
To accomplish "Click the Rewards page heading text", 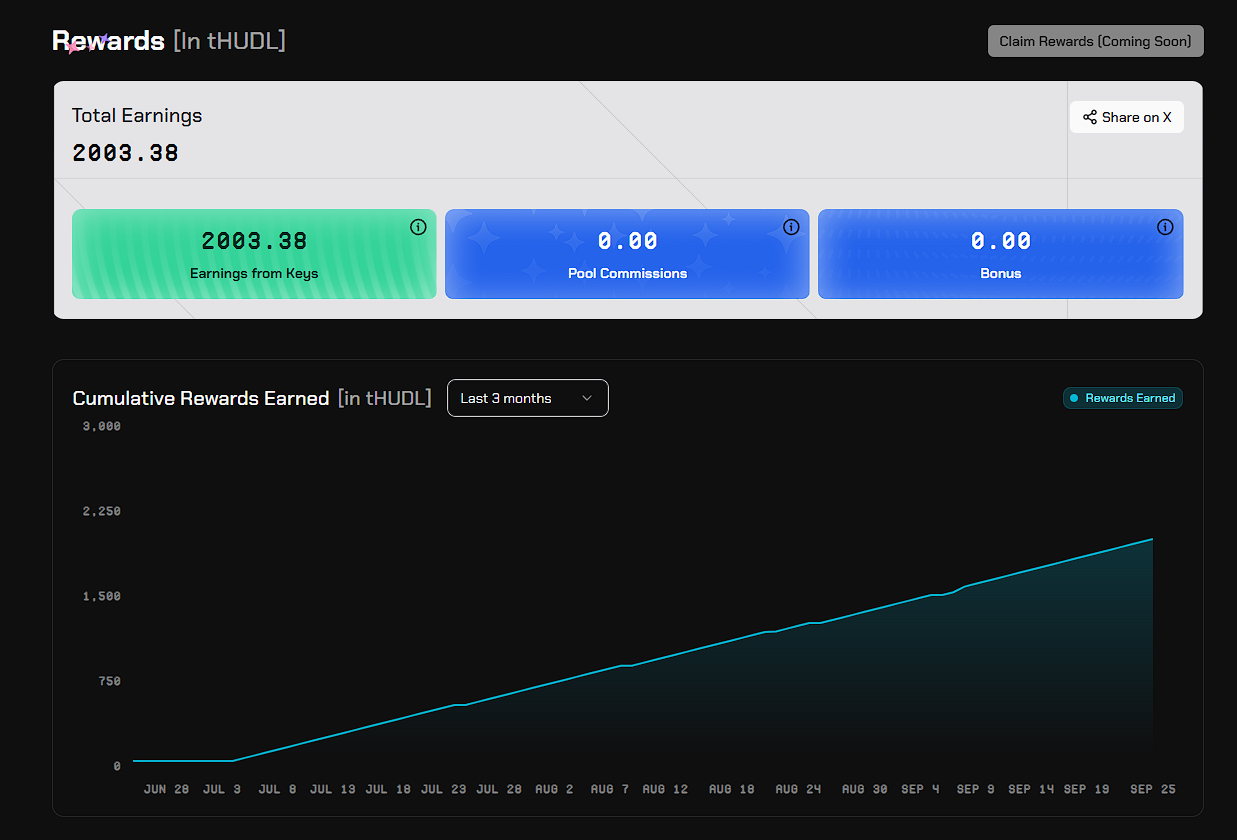I will tap(108, 41).
